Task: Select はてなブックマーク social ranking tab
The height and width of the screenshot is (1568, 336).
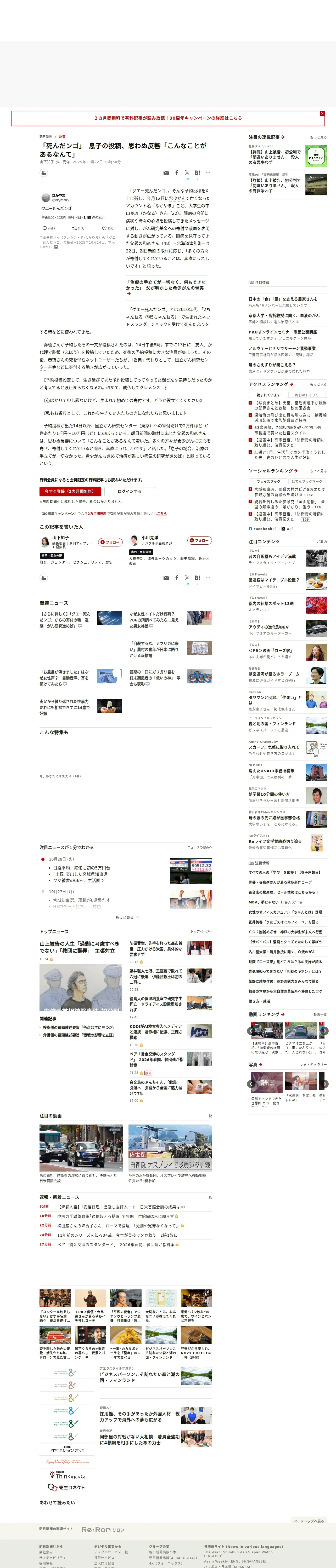Action: (307, 481)
